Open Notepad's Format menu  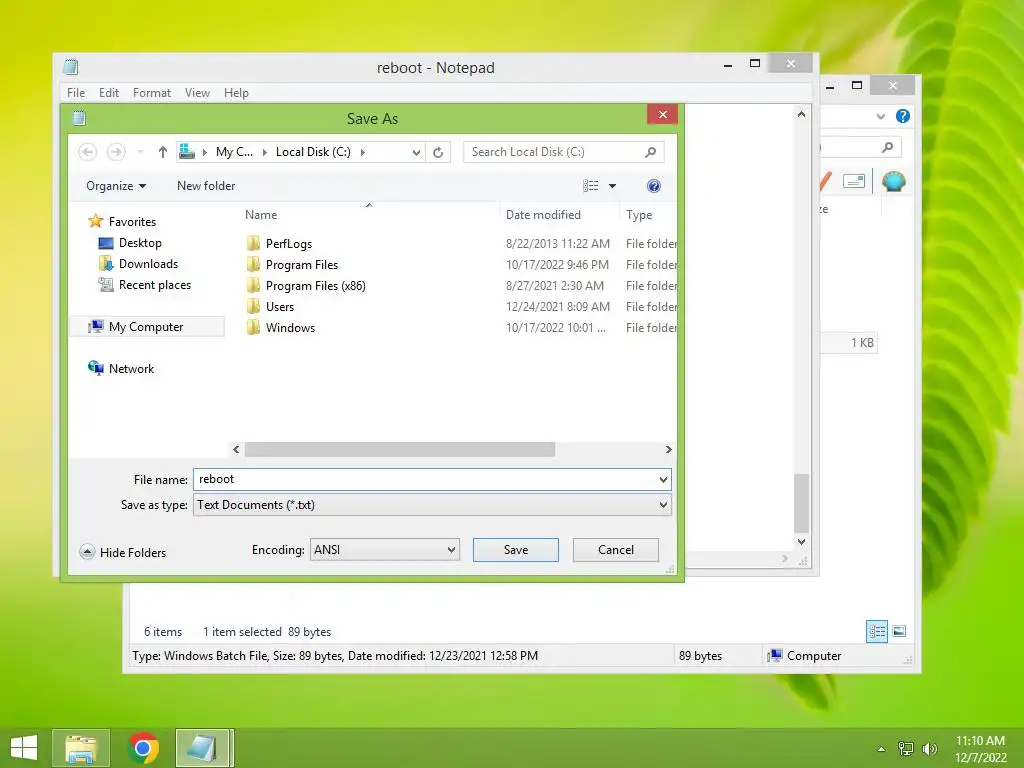tap(152, 93)
